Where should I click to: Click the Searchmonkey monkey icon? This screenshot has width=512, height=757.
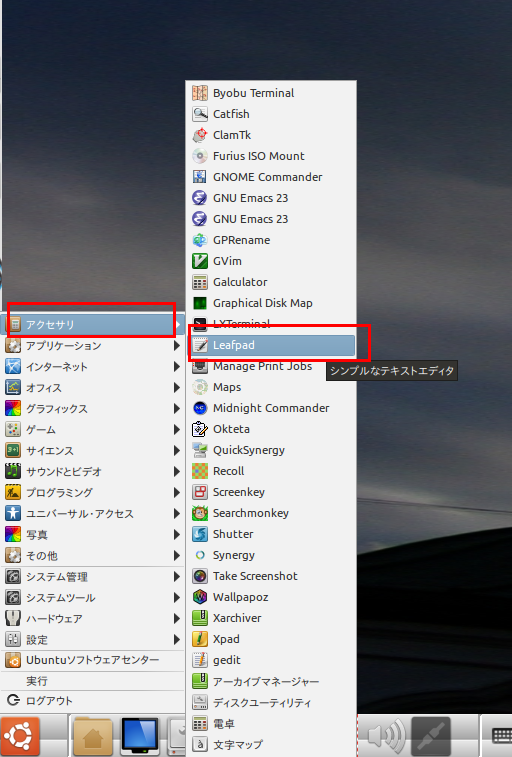tap(200, 513)
